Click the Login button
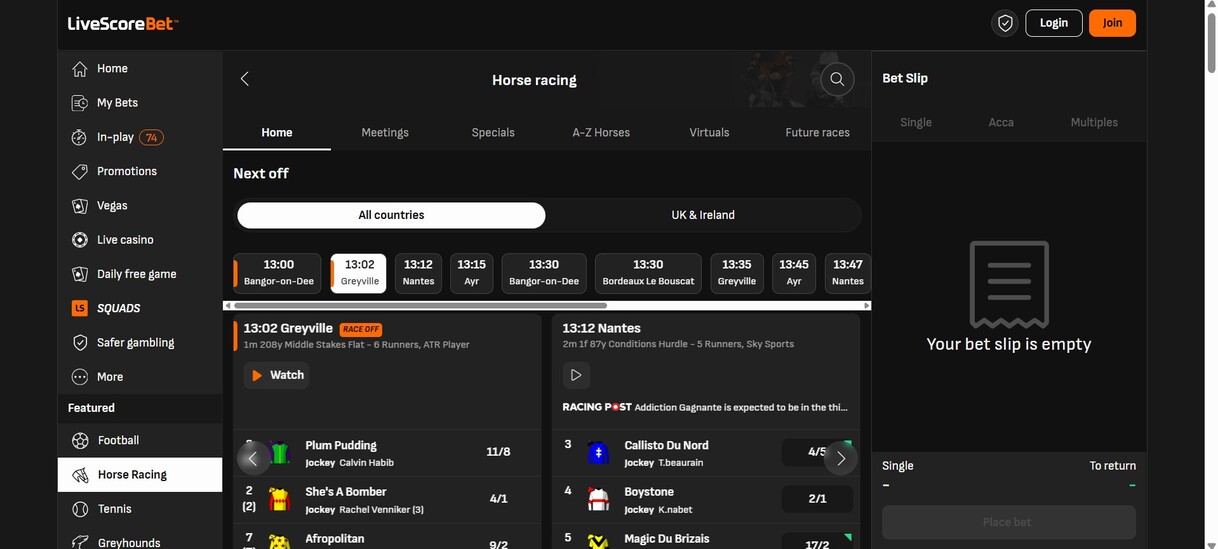Screen dimensions: 1218x549 pyautogui.click(x=1054, y=23)
